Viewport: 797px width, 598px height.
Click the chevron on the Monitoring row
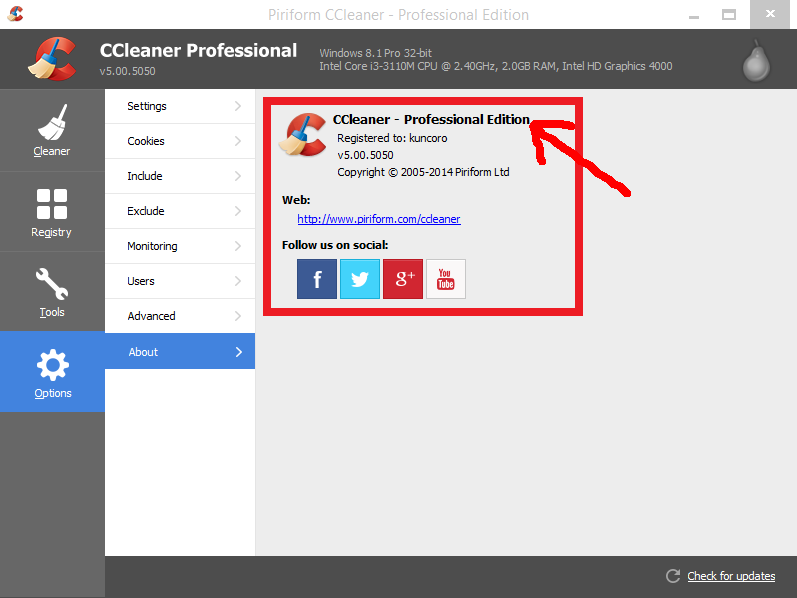pyautogui.click(x=238, y=246)
